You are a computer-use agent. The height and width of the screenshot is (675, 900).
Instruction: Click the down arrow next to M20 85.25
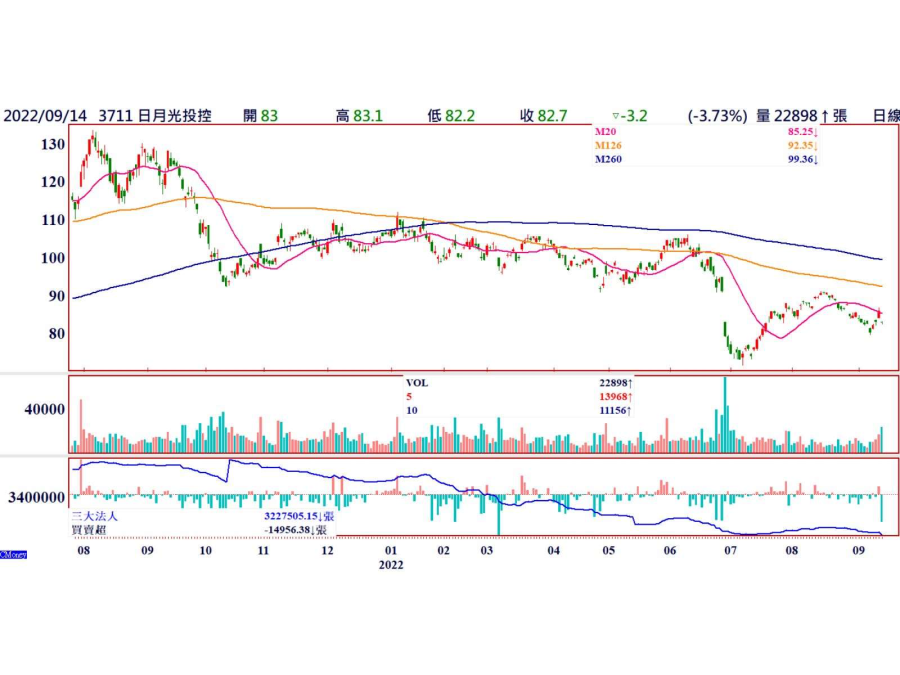(817, 131)
